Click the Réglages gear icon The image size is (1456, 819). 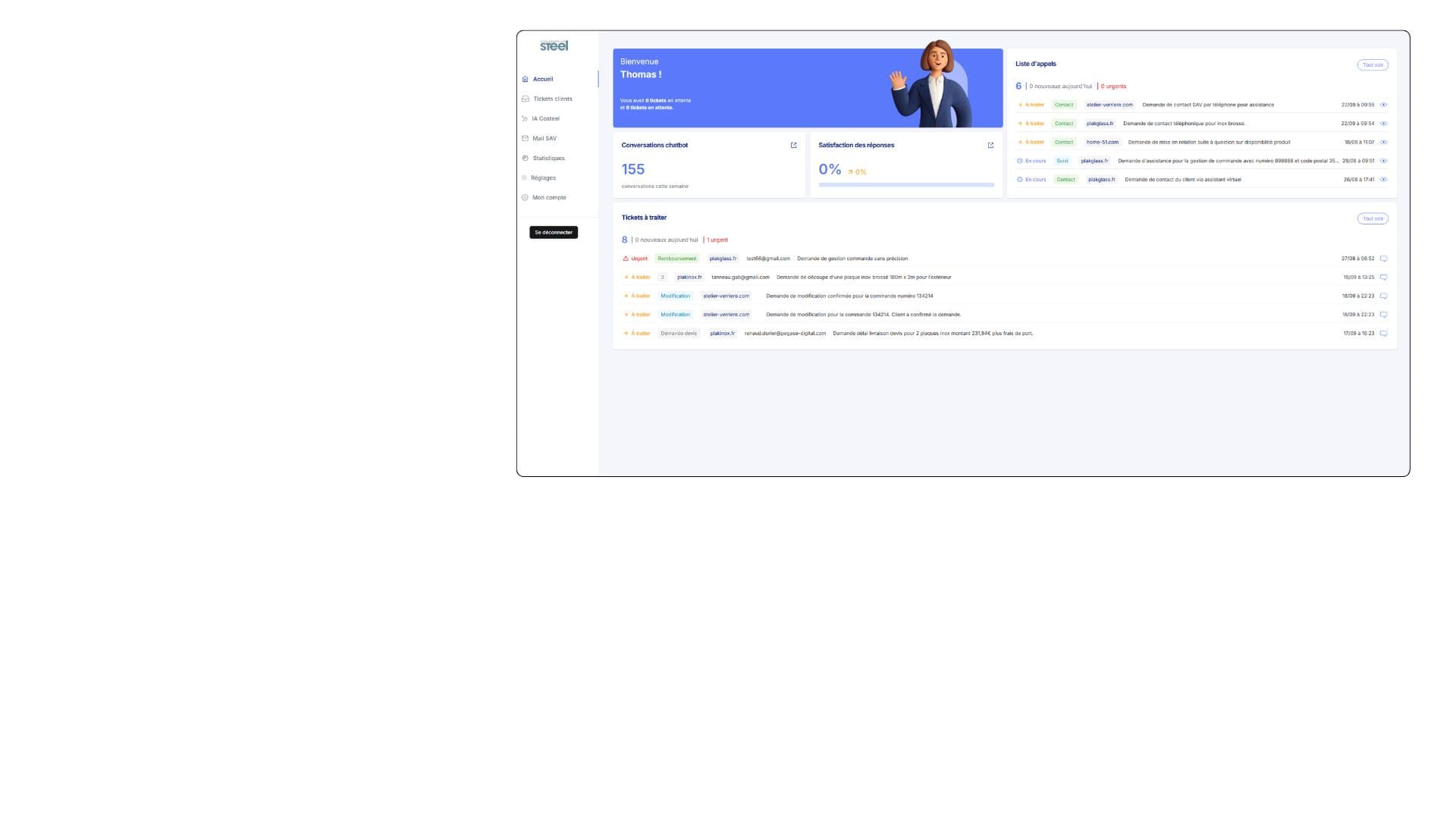(x=524, y=177)
